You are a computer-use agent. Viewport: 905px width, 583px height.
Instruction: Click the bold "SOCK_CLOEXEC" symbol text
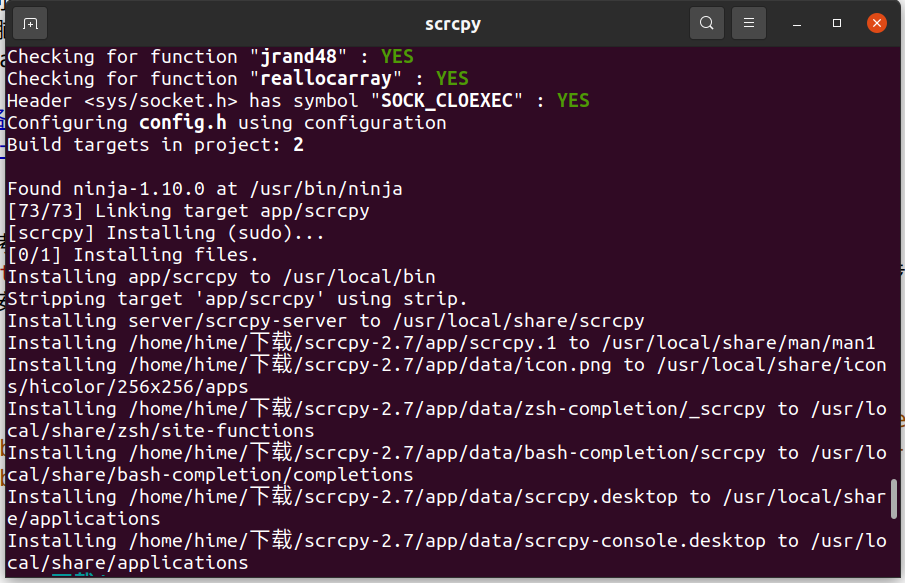[447, 101]
